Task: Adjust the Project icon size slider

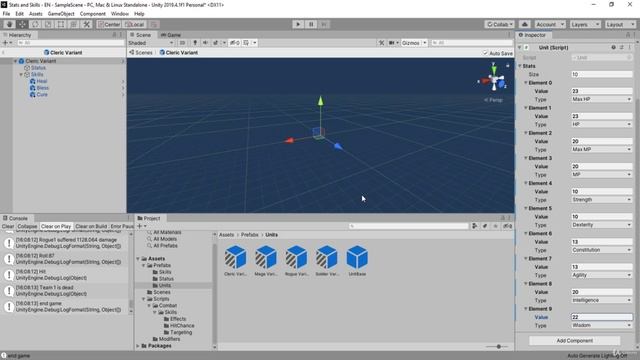Action: [x=498, y=347]
